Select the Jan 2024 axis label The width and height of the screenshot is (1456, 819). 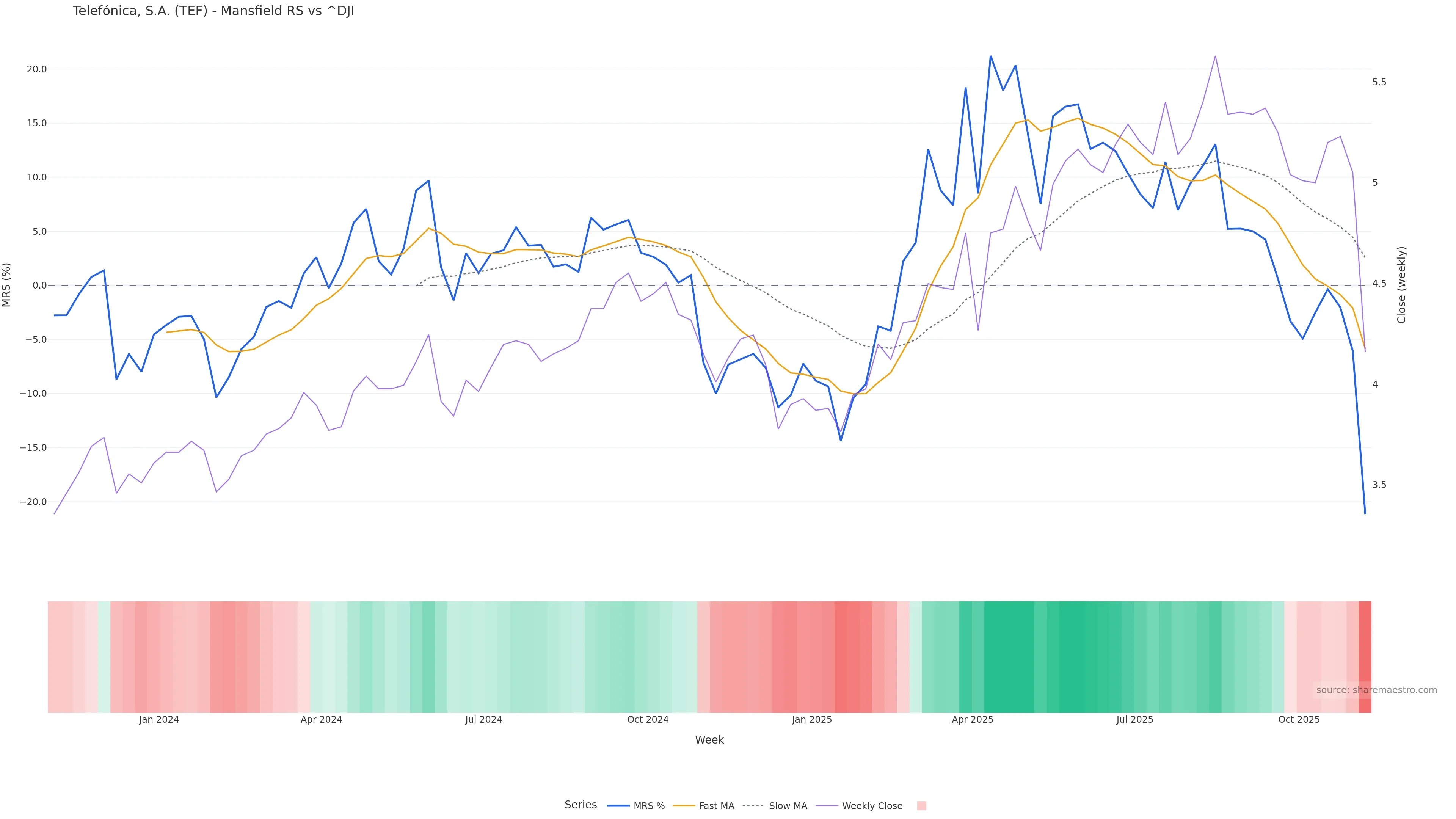[159, 720]
